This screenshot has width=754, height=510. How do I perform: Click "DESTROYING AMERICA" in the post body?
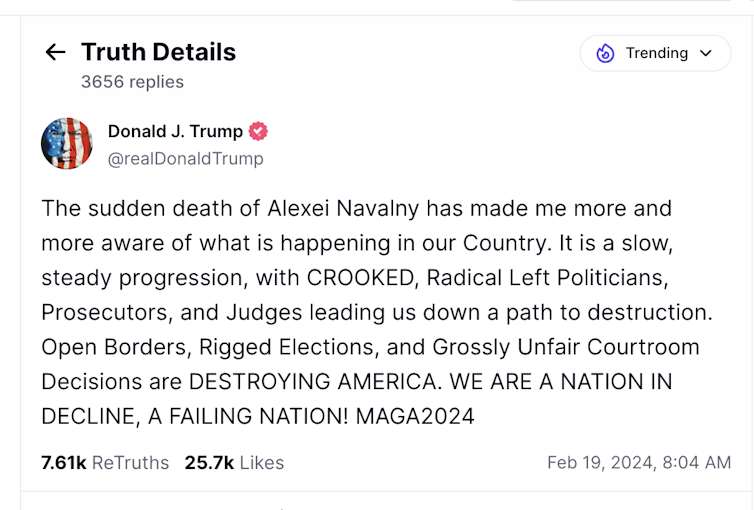coord(314,381)
